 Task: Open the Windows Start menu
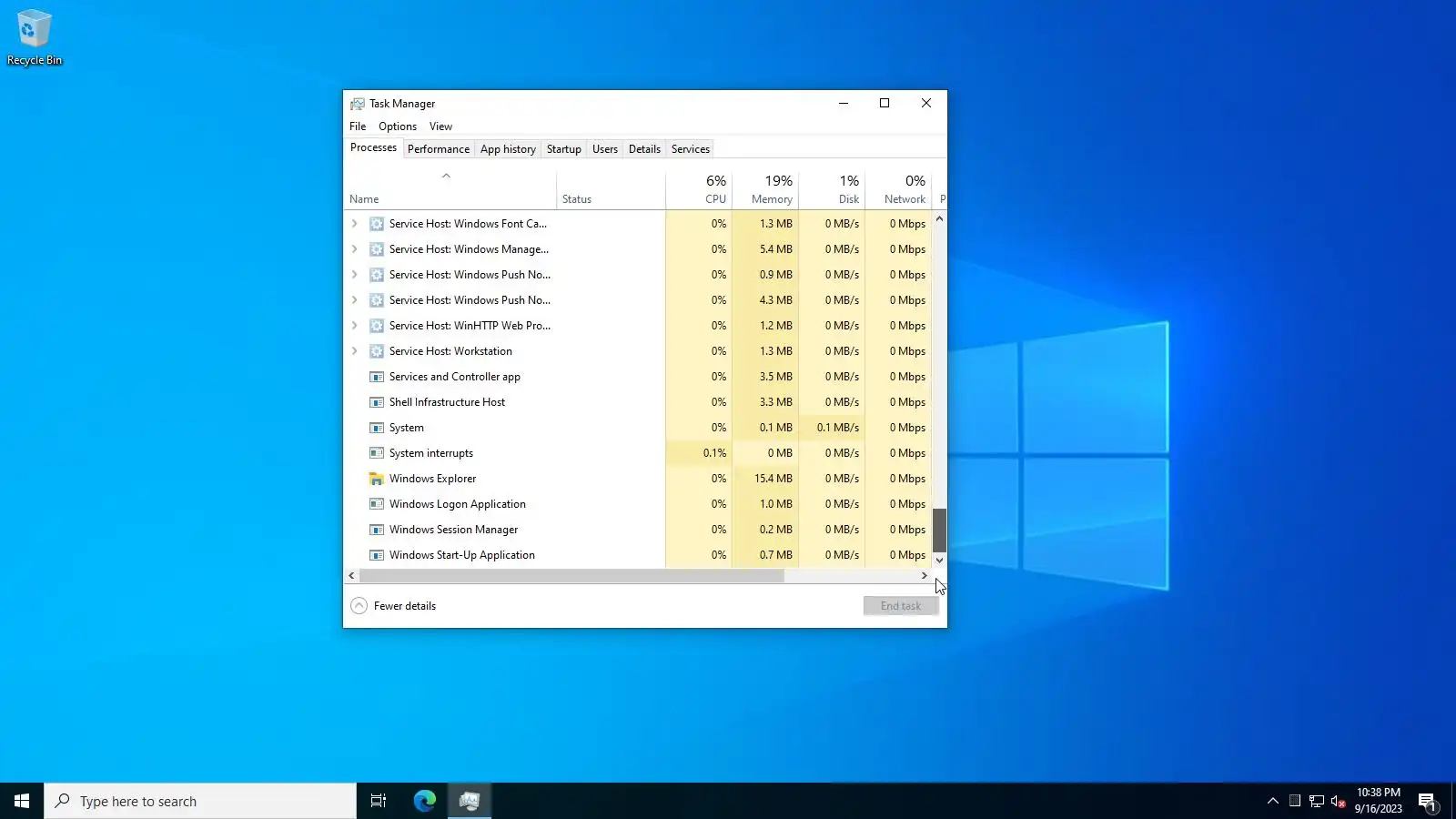coord(22,801)
